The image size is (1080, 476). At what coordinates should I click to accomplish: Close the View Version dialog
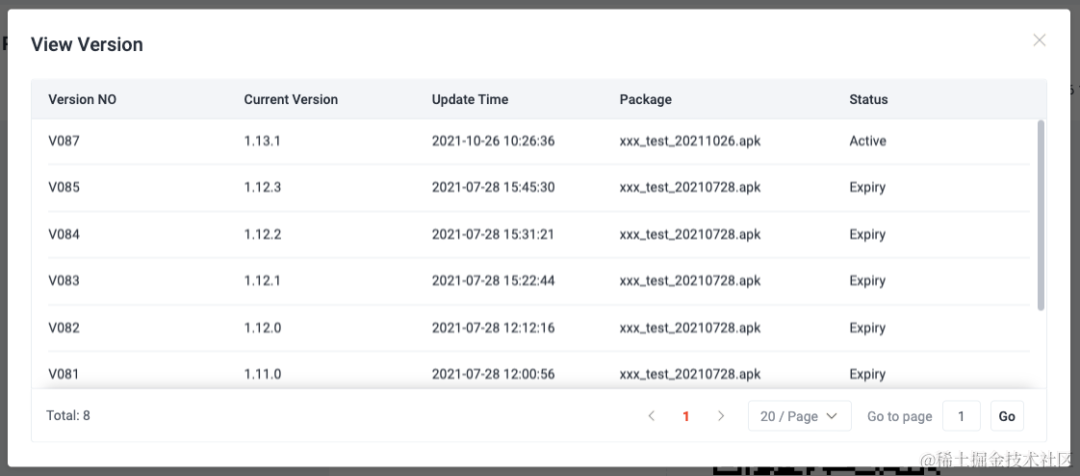coord(1039,41)
